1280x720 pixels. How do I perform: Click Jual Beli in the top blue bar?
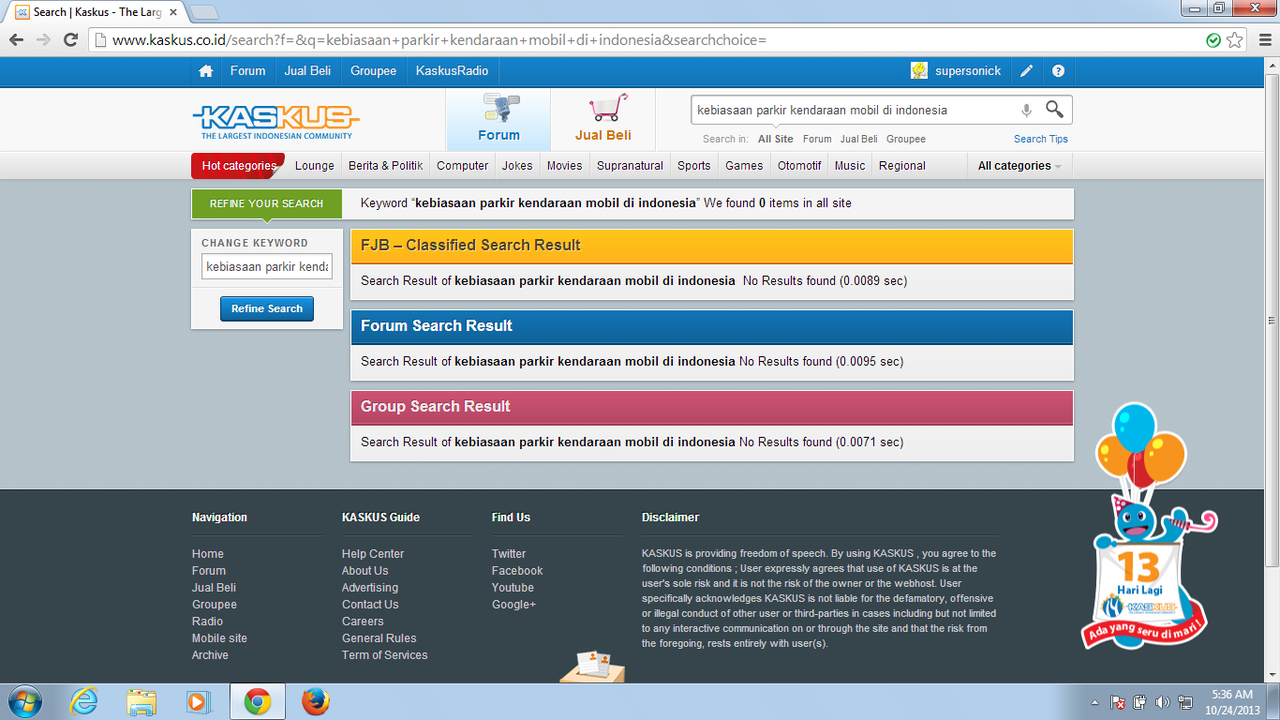[x=308, y=71]
